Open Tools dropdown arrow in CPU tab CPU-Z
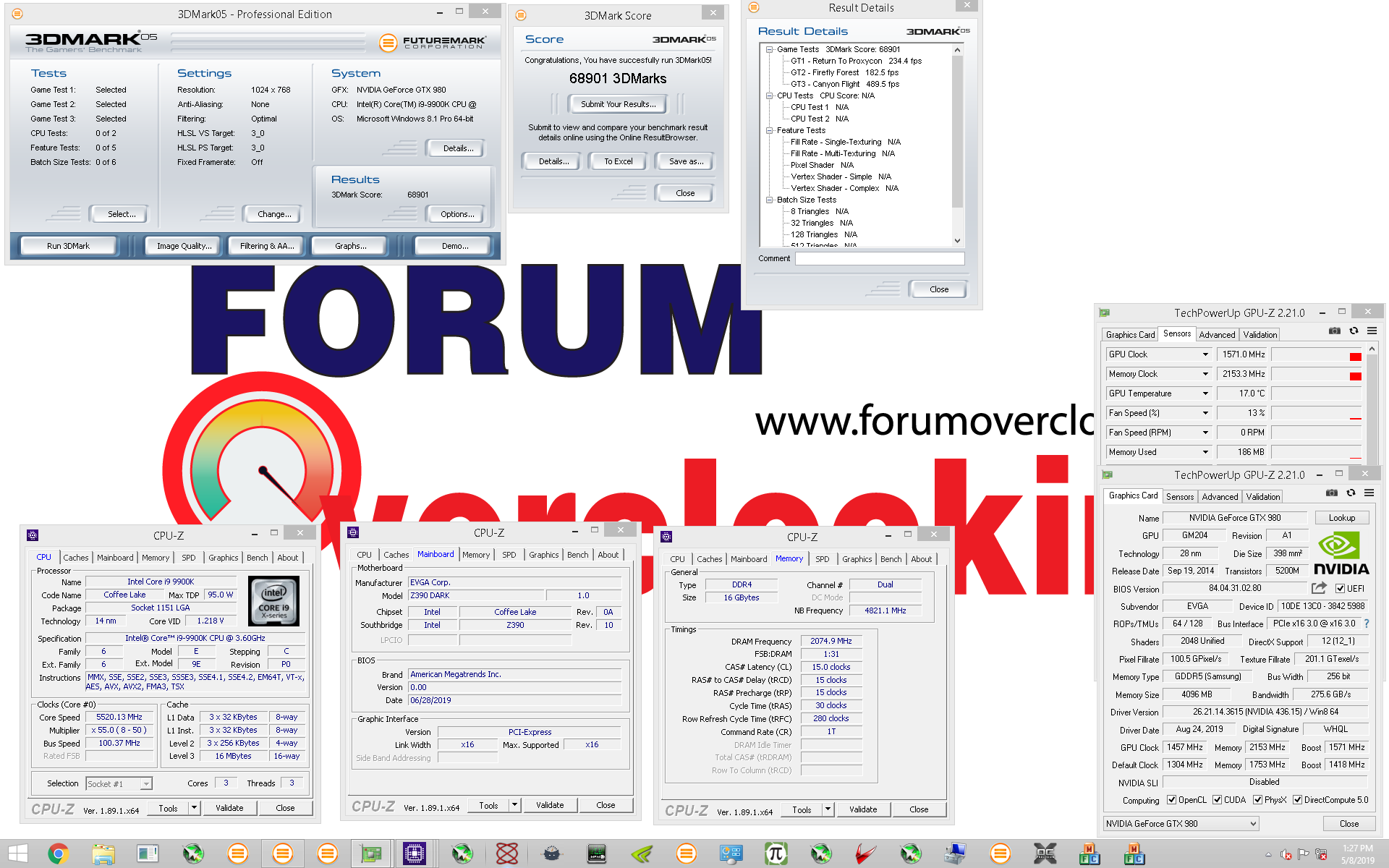 [x=194, y=808]
